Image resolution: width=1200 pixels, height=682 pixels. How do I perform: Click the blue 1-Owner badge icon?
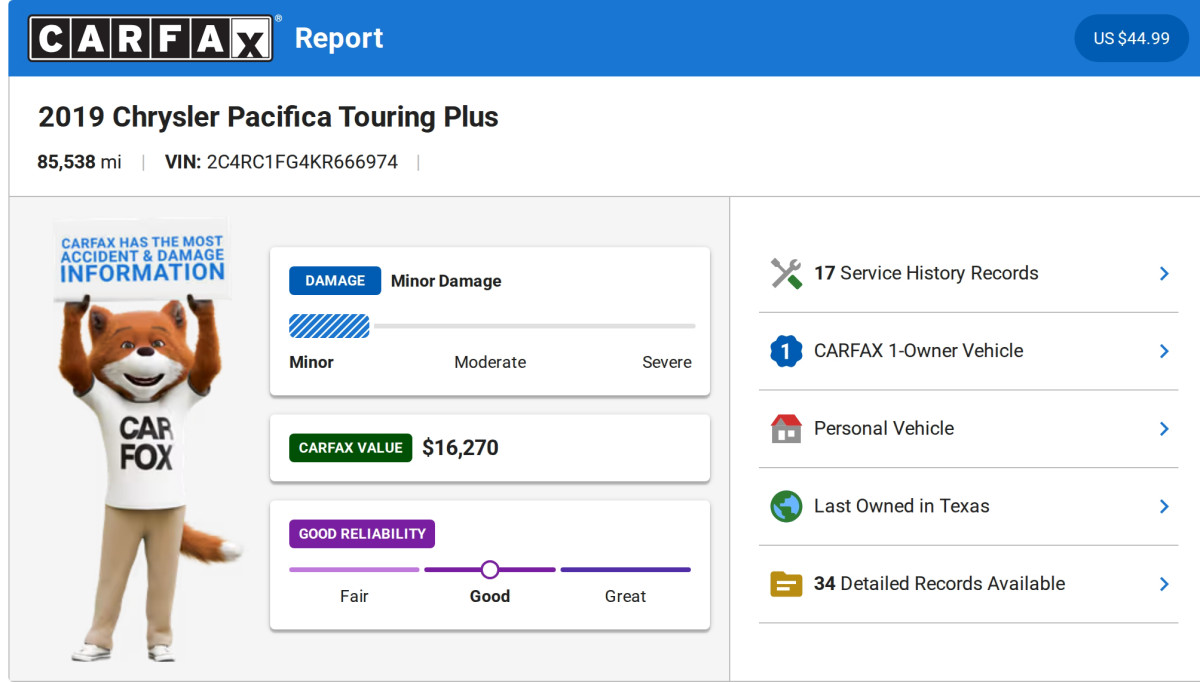click(x=786, y=351)
